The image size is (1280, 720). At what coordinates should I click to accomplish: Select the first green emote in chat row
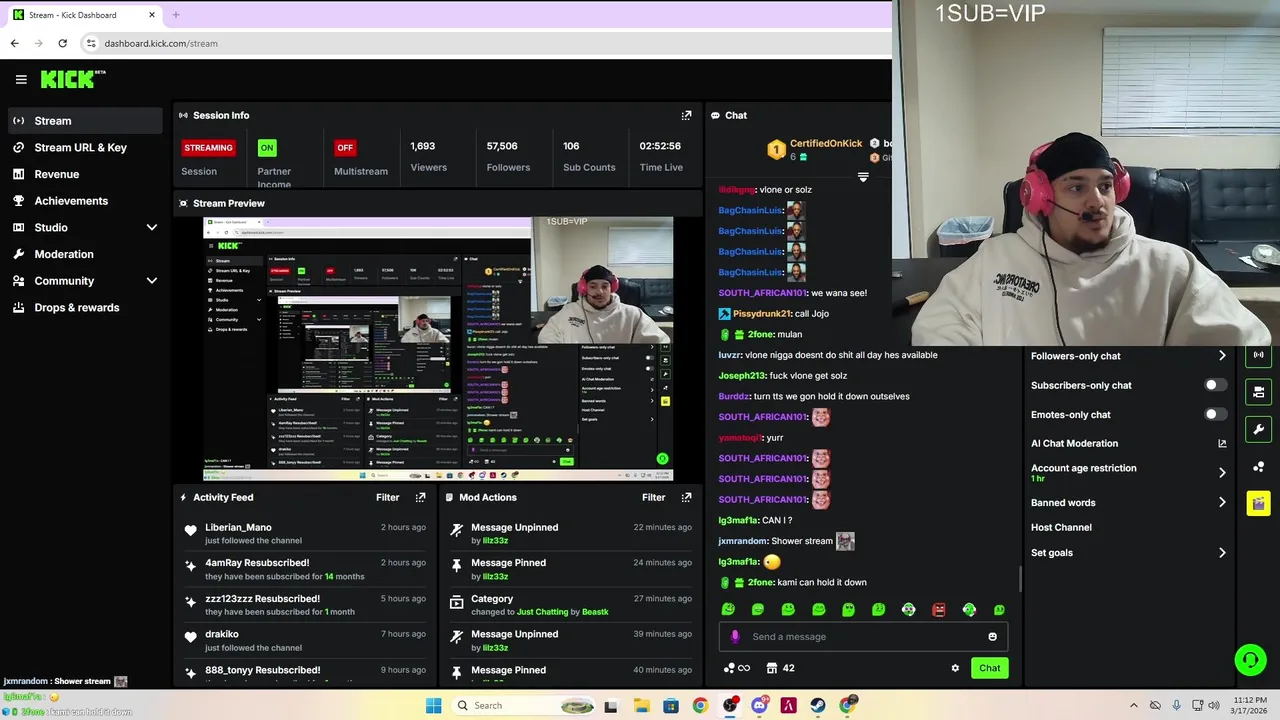point(728,609)
